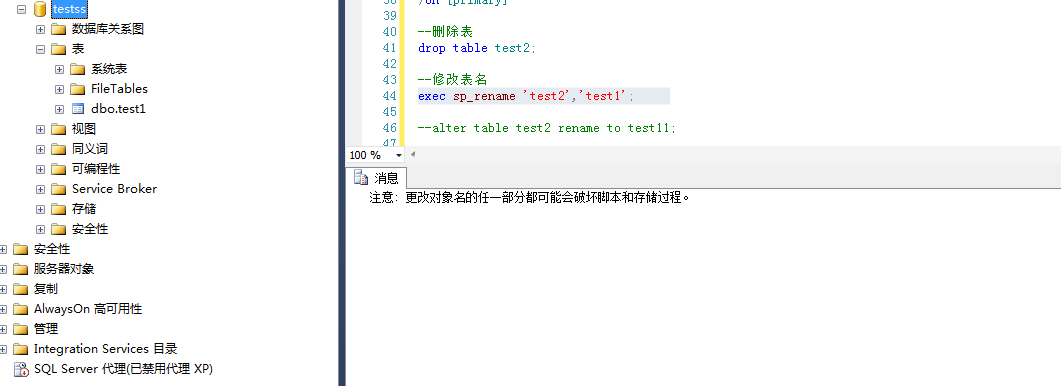Click the --修改表名 comment line
Image resolution: width=1061 pixels, height=386 pixels.
coord(452,80)
